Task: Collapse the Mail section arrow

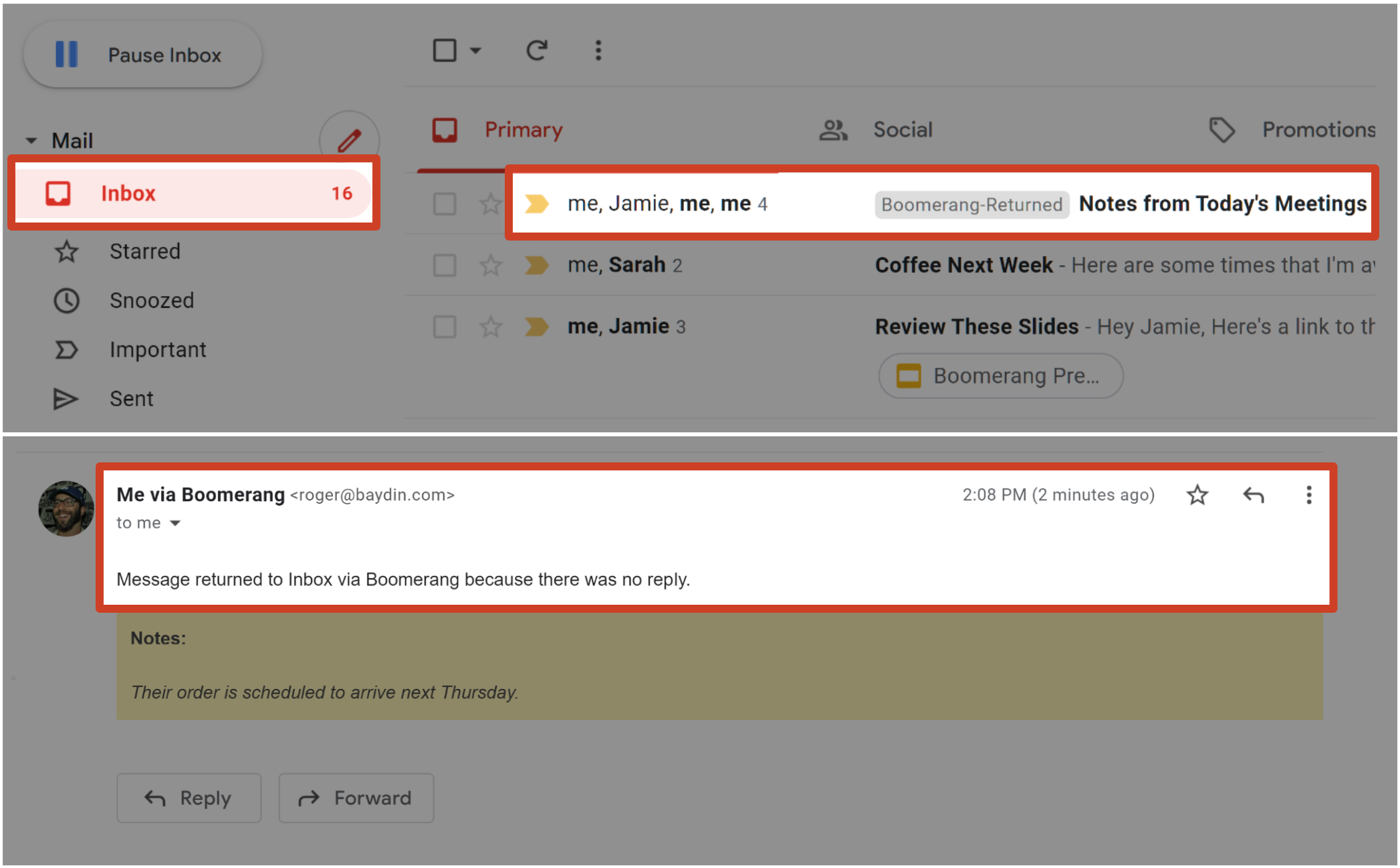Action: (x=31, y=141)
